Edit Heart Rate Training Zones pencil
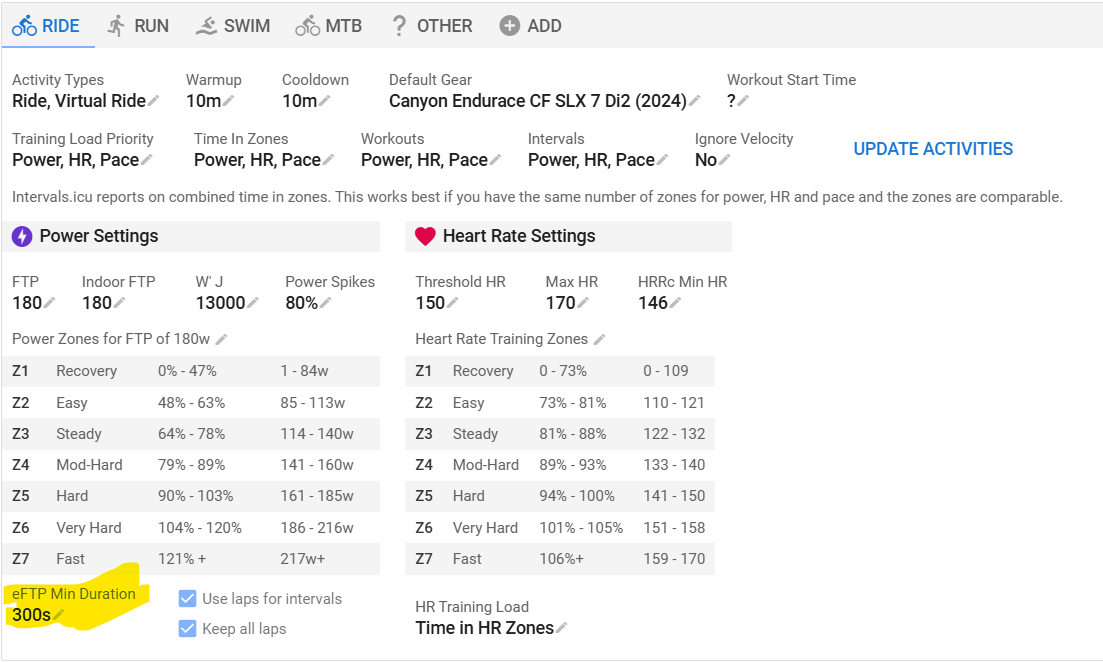The width and height of the screenshot is (1103, 663). (599, 340)
